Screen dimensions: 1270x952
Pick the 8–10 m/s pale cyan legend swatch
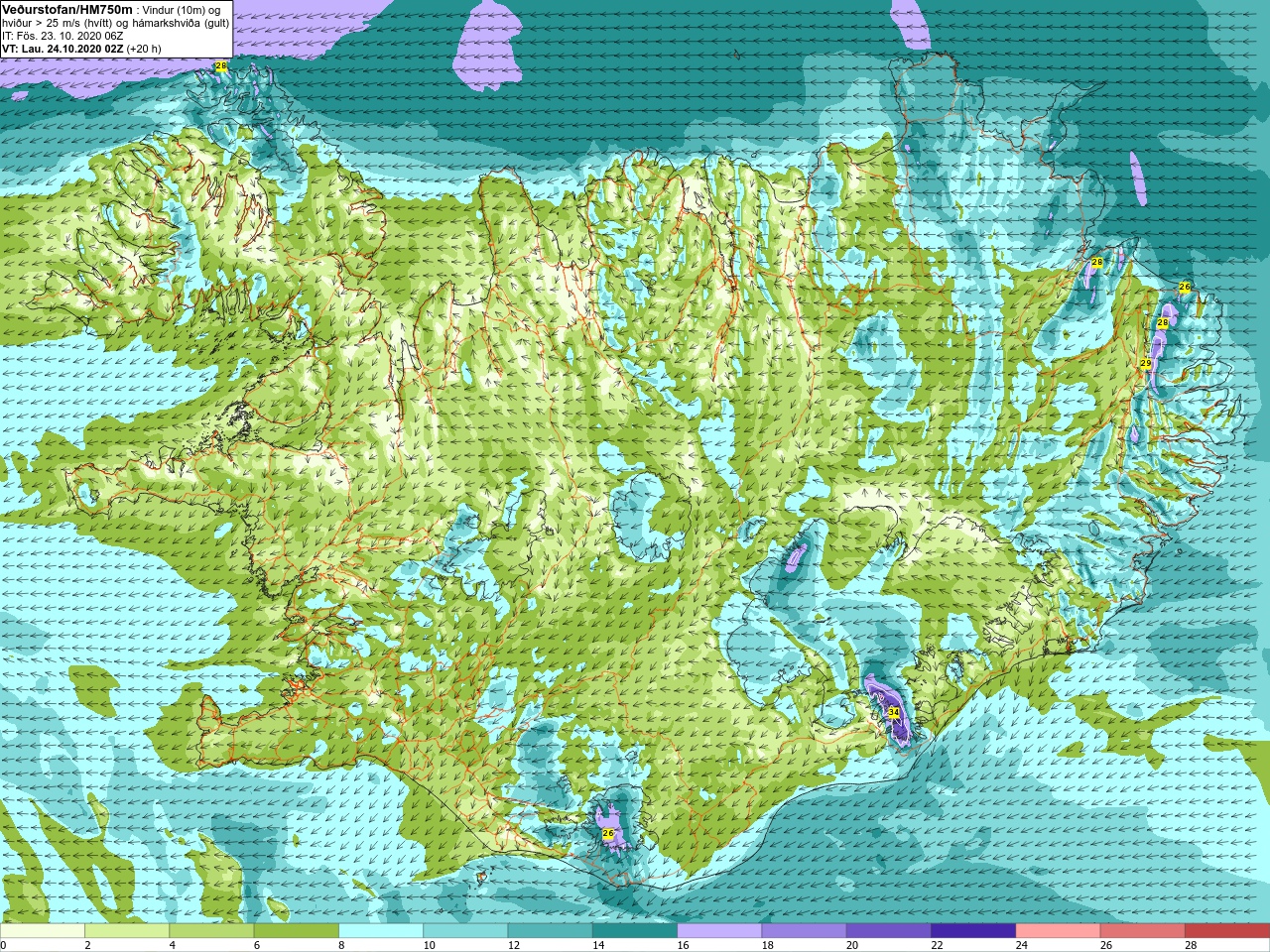[381, 931]
